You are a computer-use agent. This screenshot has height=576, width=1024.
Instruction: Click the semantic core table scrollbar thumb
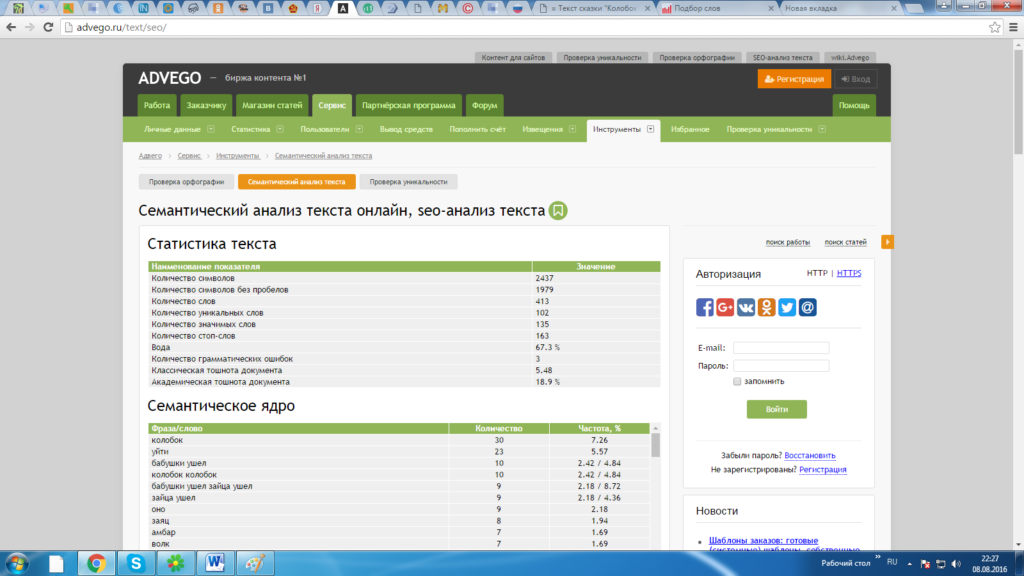tap(656, 445)
